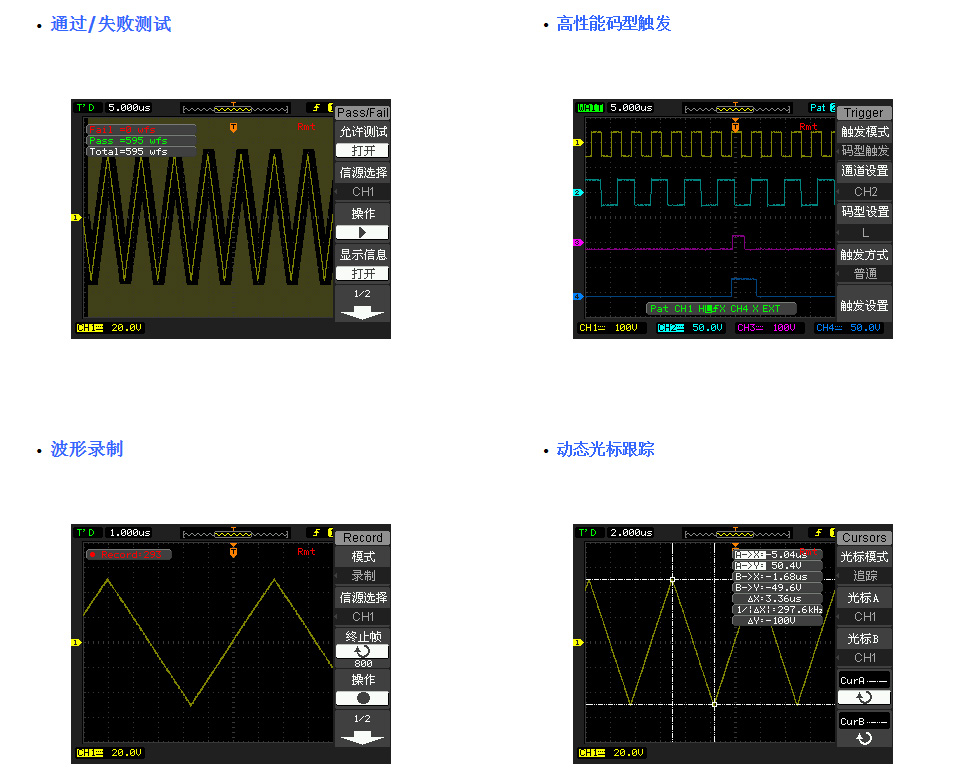Viewport: 972px width, 772px height.
Task: Open the 动态光标跟踪 heading link
Action: click(x=605, y=449)
